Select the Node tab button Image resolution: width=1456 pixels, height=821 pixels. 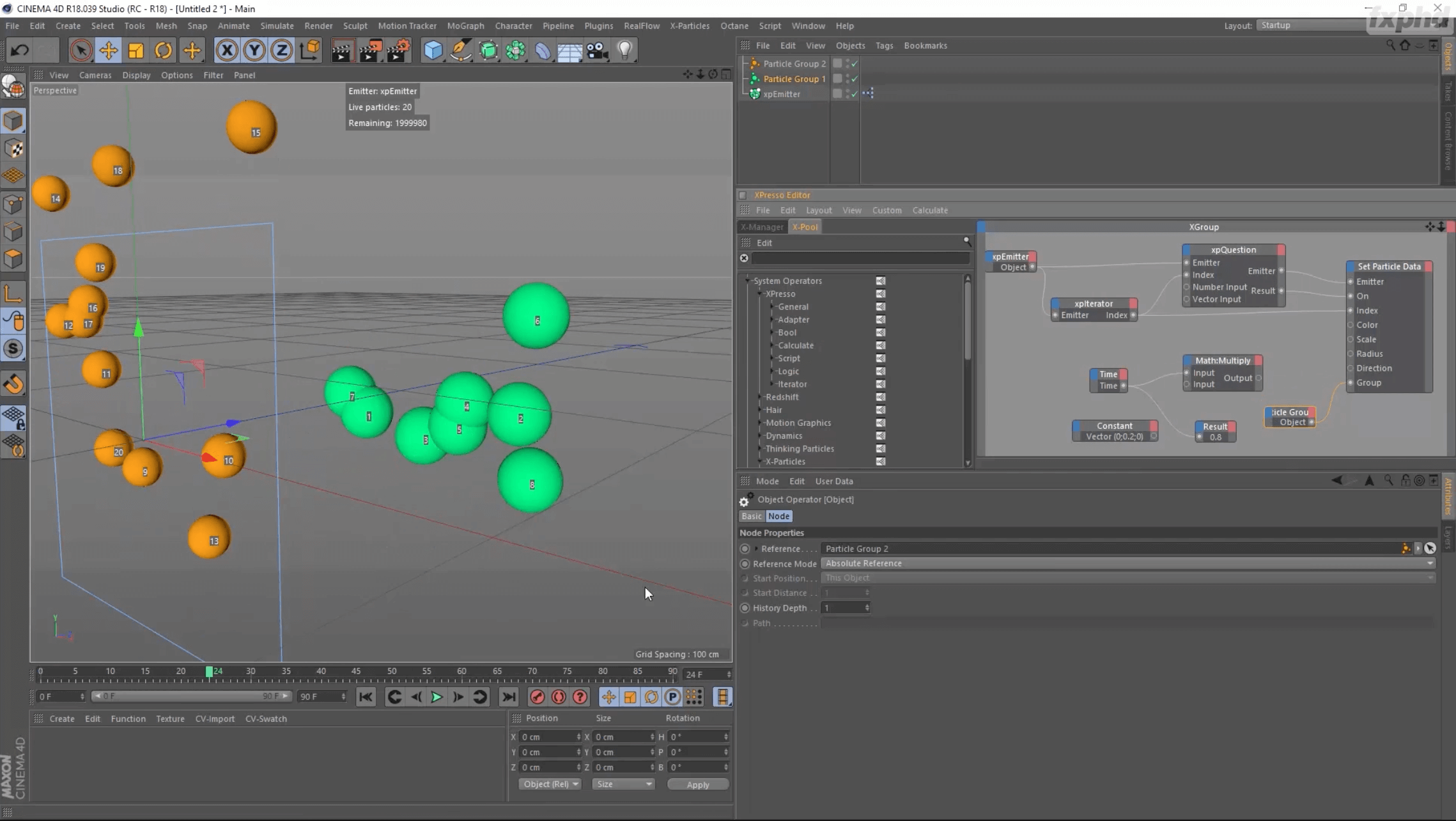(x=778, y=516)
